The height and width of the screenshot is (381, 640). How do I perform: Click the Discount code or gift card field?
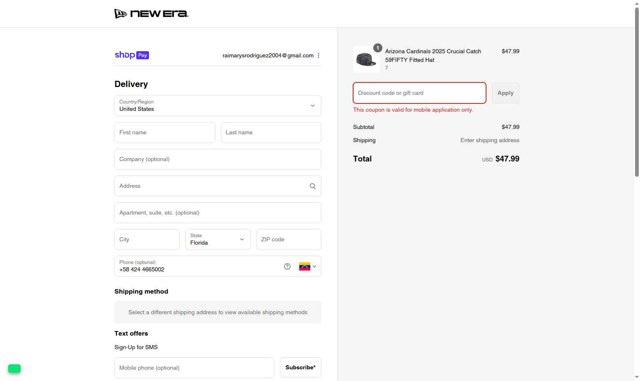click(420, 93)
